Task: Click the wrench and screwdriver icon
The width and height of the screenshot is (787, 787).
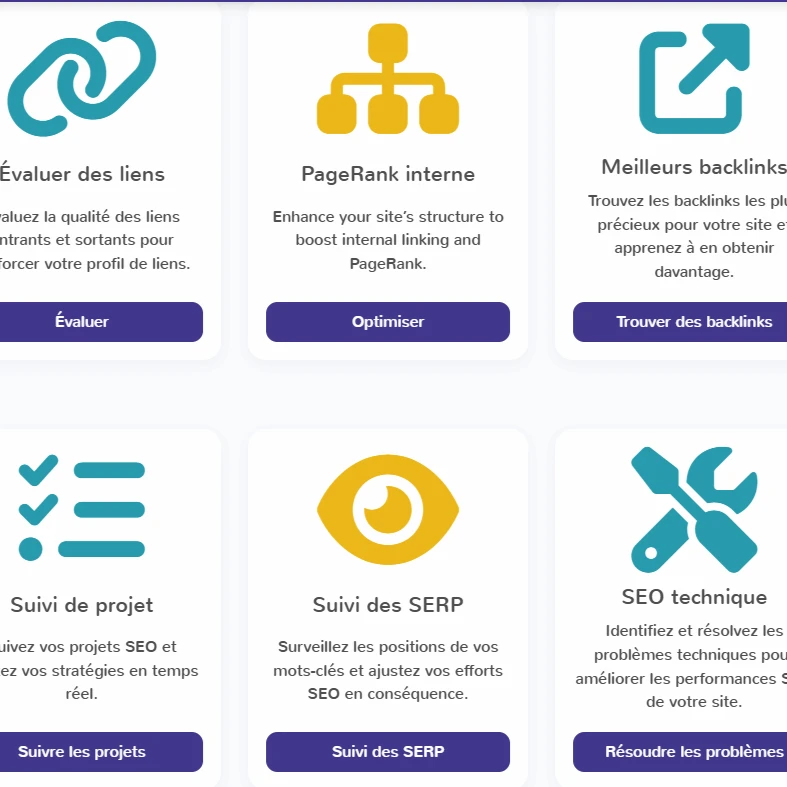Action: click(694, 510)
